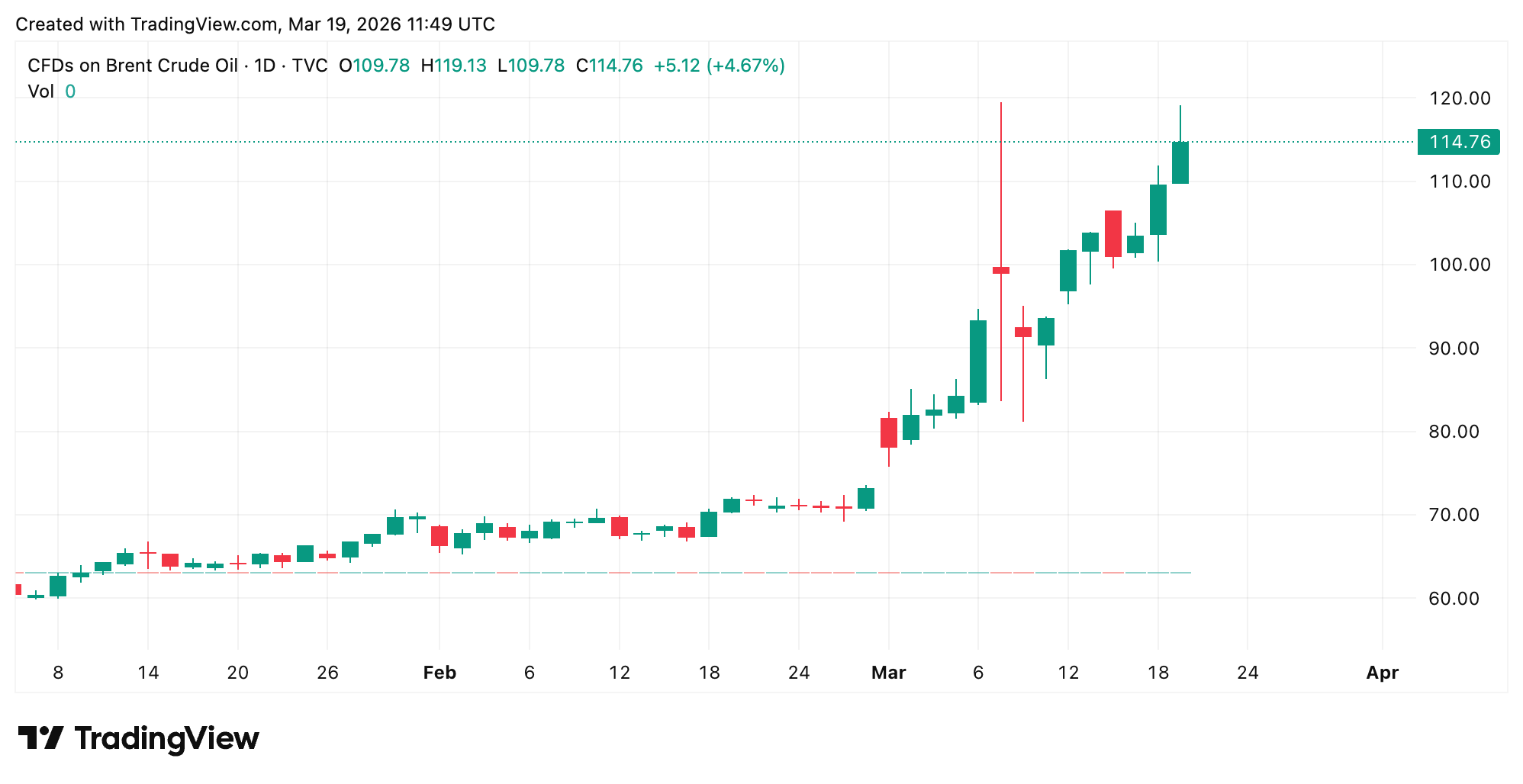Click the 60.00 price axis label
This screenshot has width=1523, height=784.
point(1459,599)
